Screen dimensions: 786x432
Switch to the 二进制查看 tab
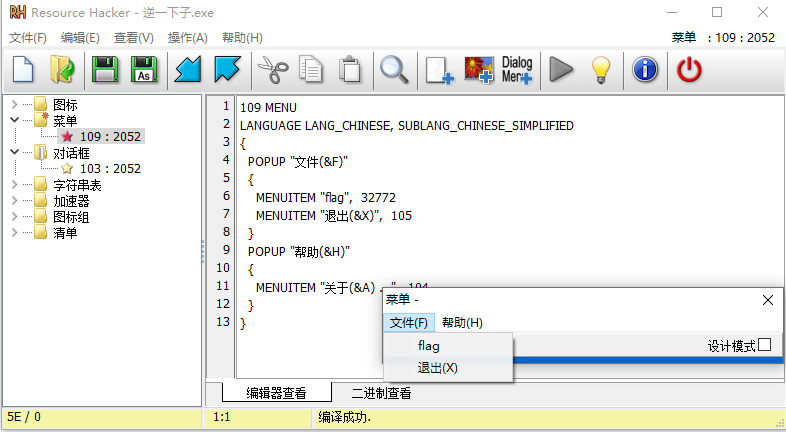click(x=381, y=393)
